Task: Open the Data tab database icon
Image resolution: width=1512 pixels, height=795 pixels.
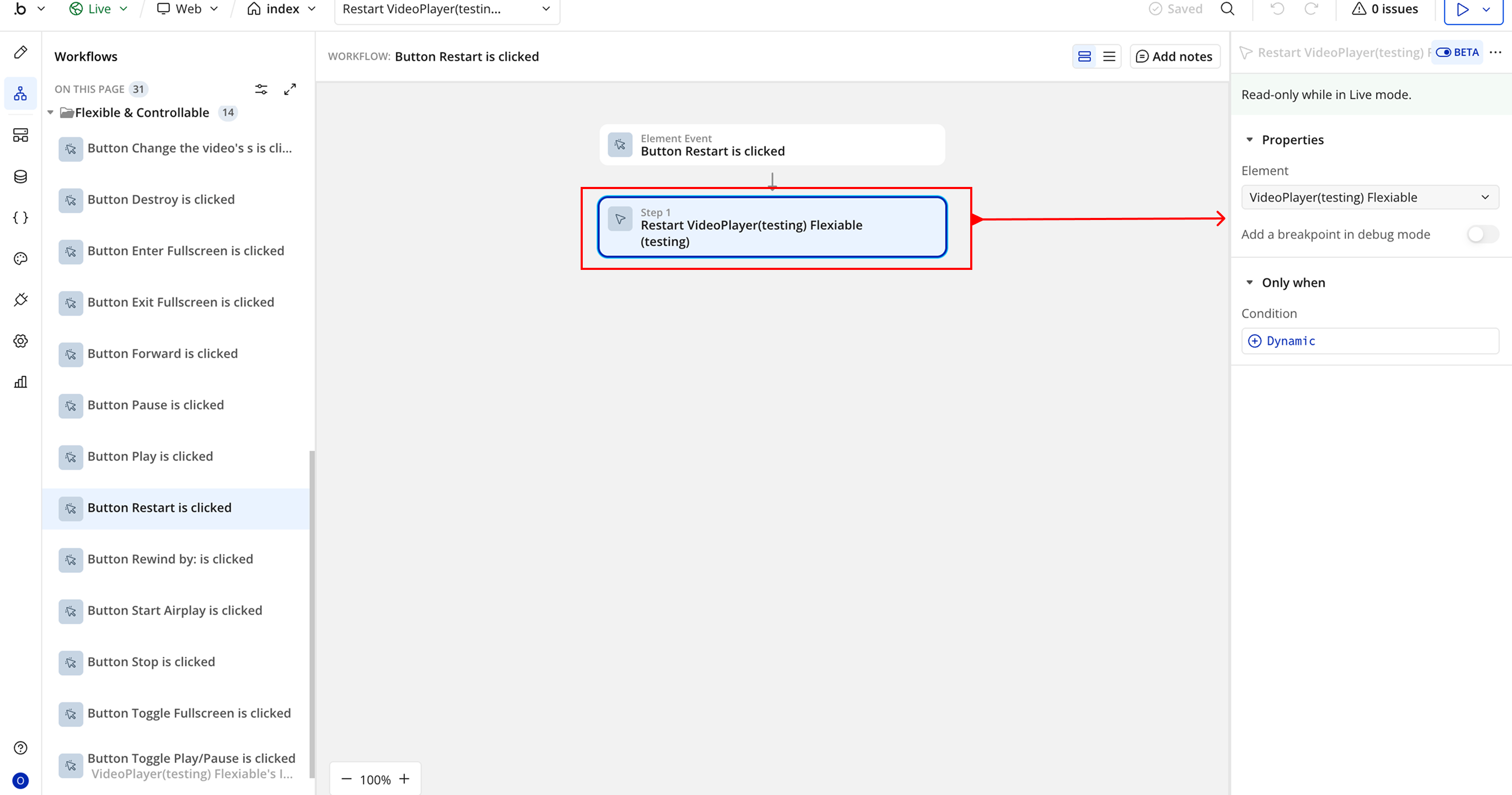Action: pos(20,177)
